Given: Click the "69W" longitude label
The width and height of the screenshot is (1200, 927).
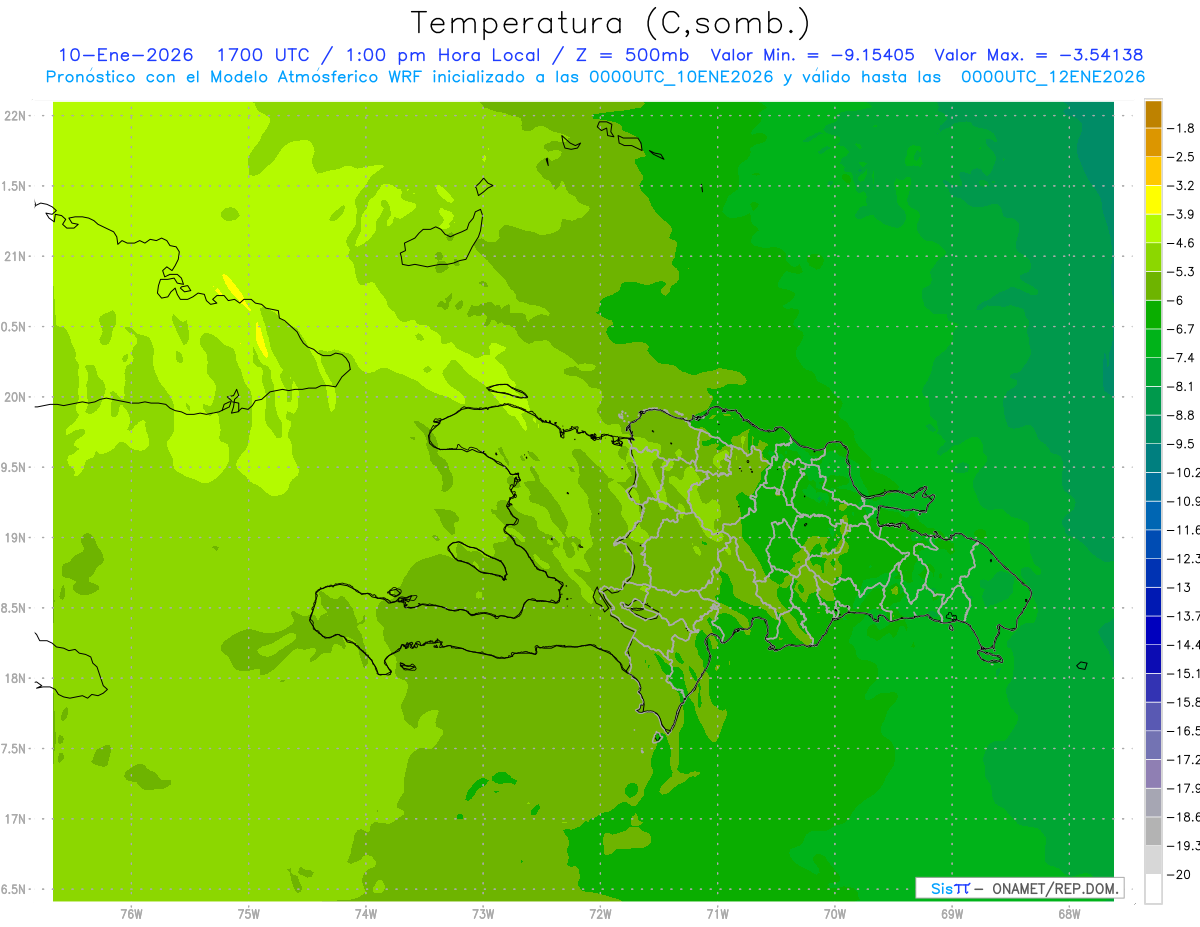Looking at the screenshot, I should [x=952, y=913].
